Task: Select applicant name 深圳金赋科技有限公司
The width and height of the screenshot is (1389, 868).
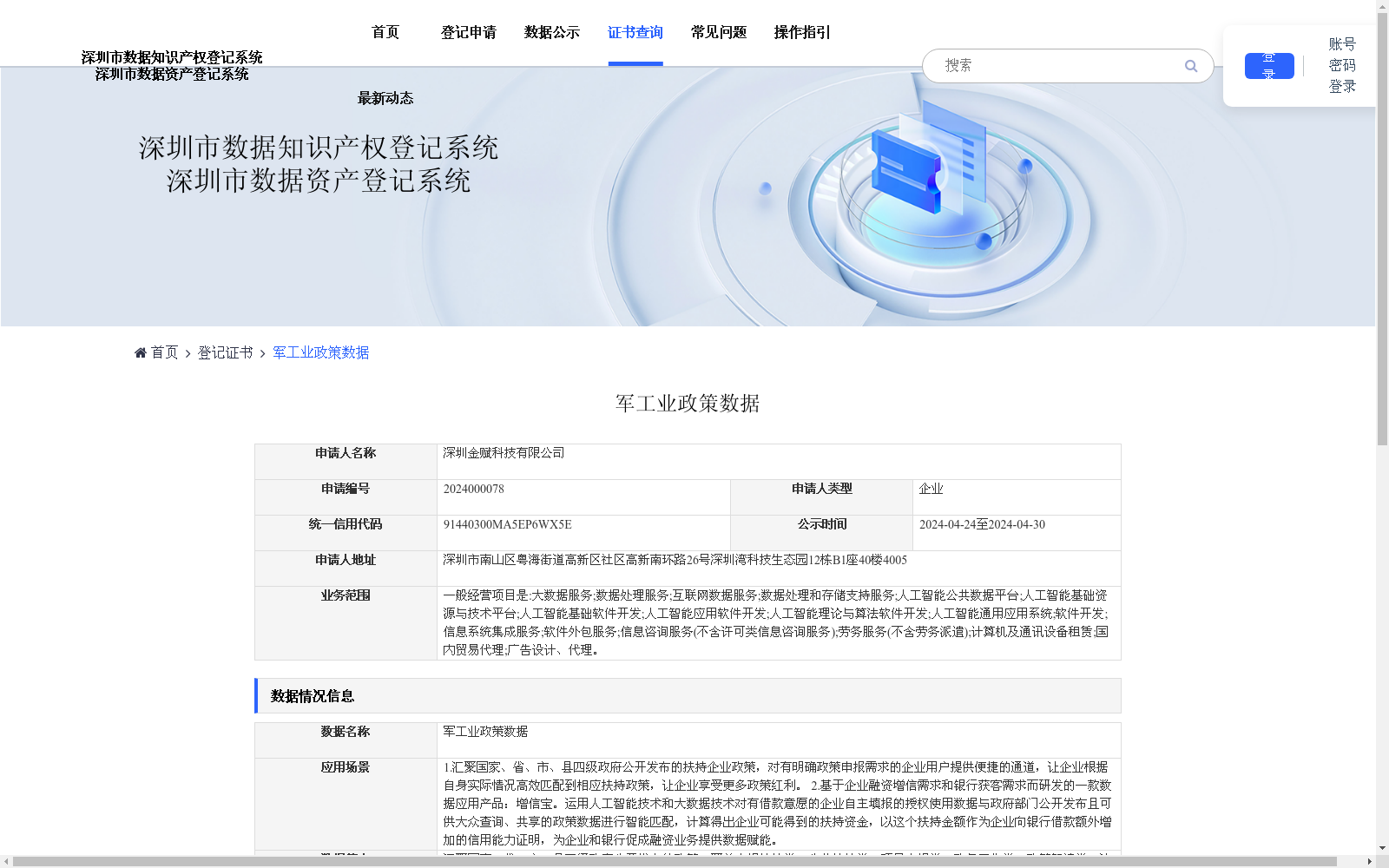Action: (504, 453)
